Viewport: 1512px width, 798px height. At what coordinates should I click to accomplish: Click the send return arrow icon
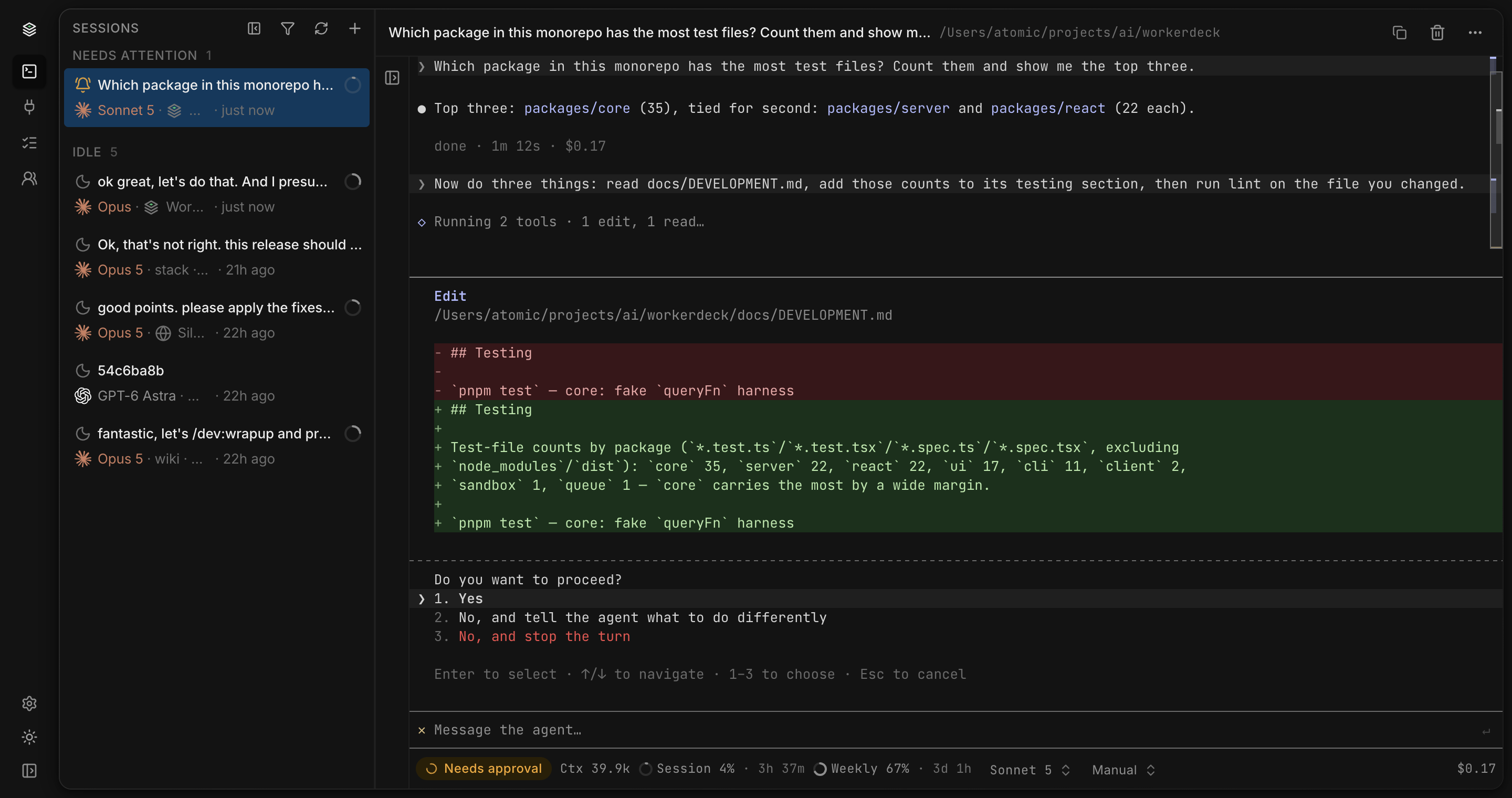pos(1486,731)
